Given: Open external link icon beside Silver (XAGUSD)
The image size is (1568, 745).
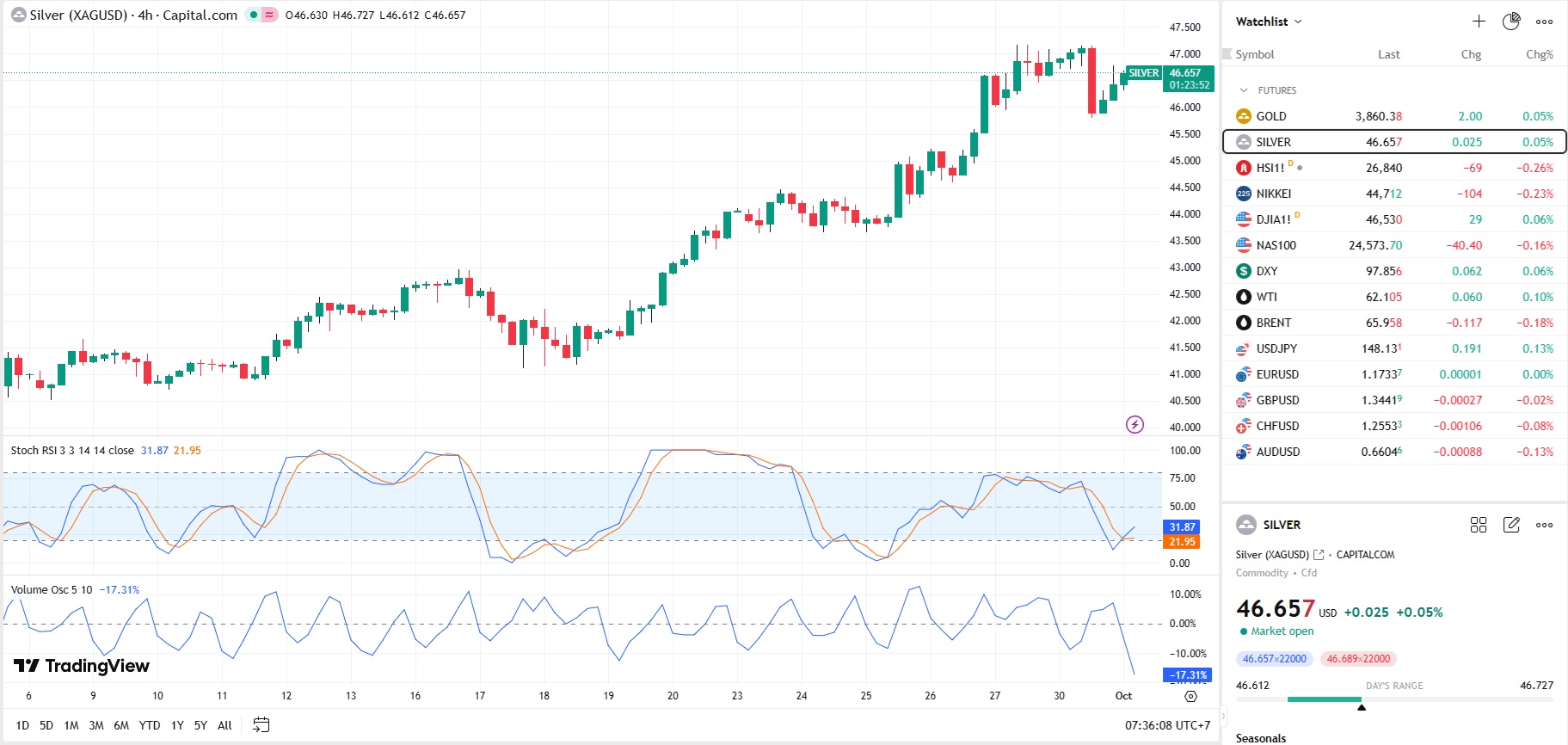Looking at the screenshot, I should tap(1319, 555).
